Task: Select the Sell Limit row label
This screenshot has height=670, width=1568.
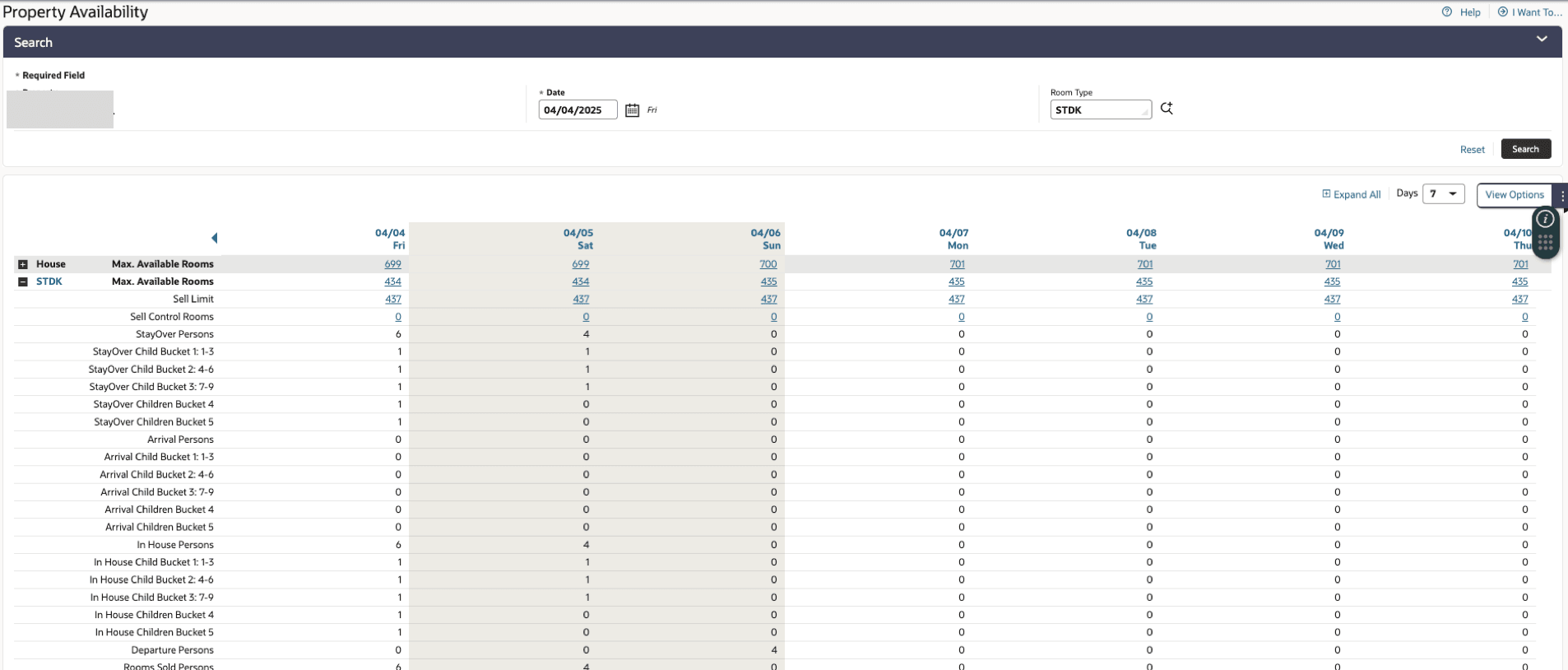Action: coord(193,300)
